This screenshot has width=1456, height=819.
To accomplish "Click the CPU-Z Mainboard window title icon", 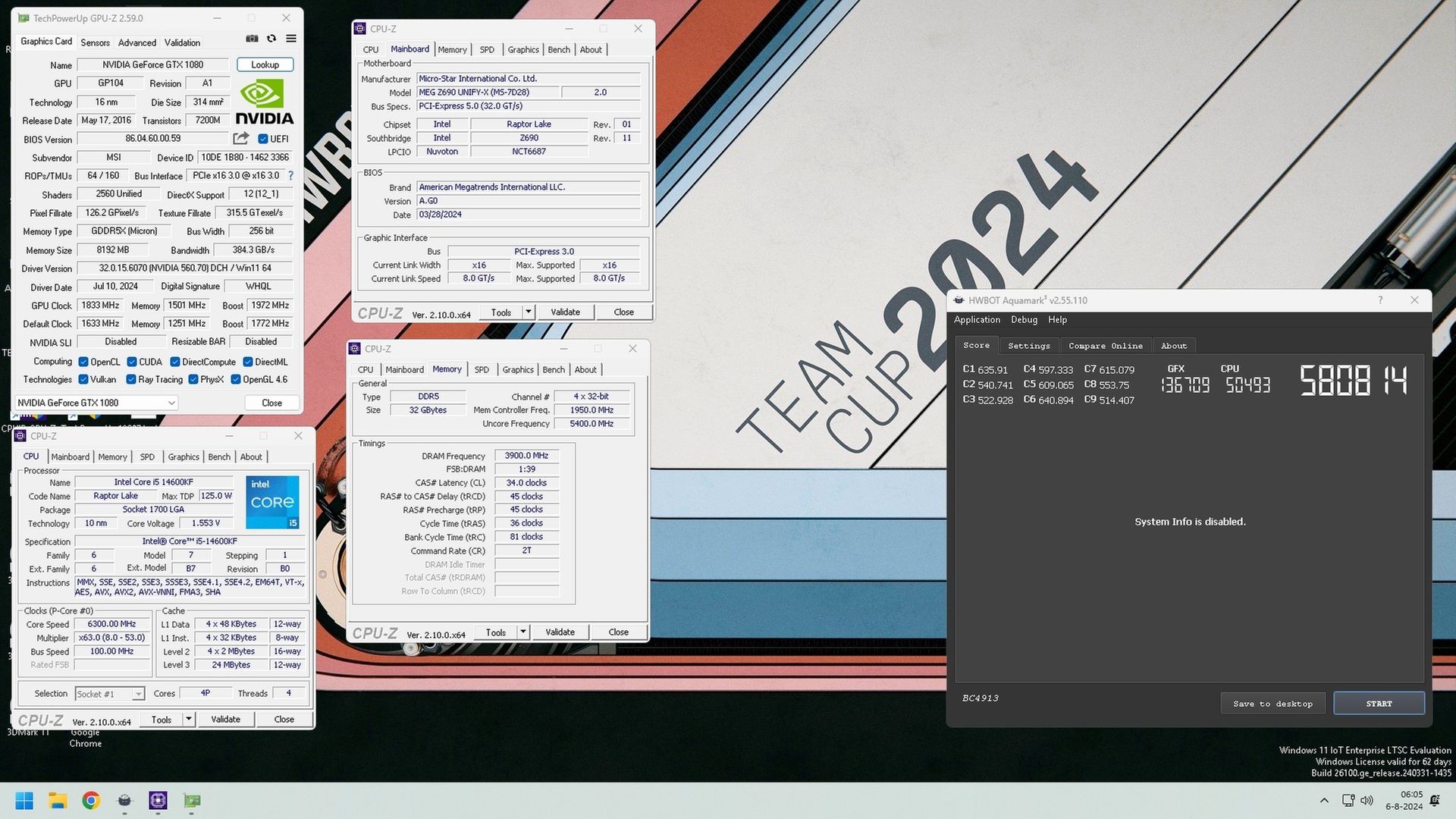I will click(x=360, y=29).
